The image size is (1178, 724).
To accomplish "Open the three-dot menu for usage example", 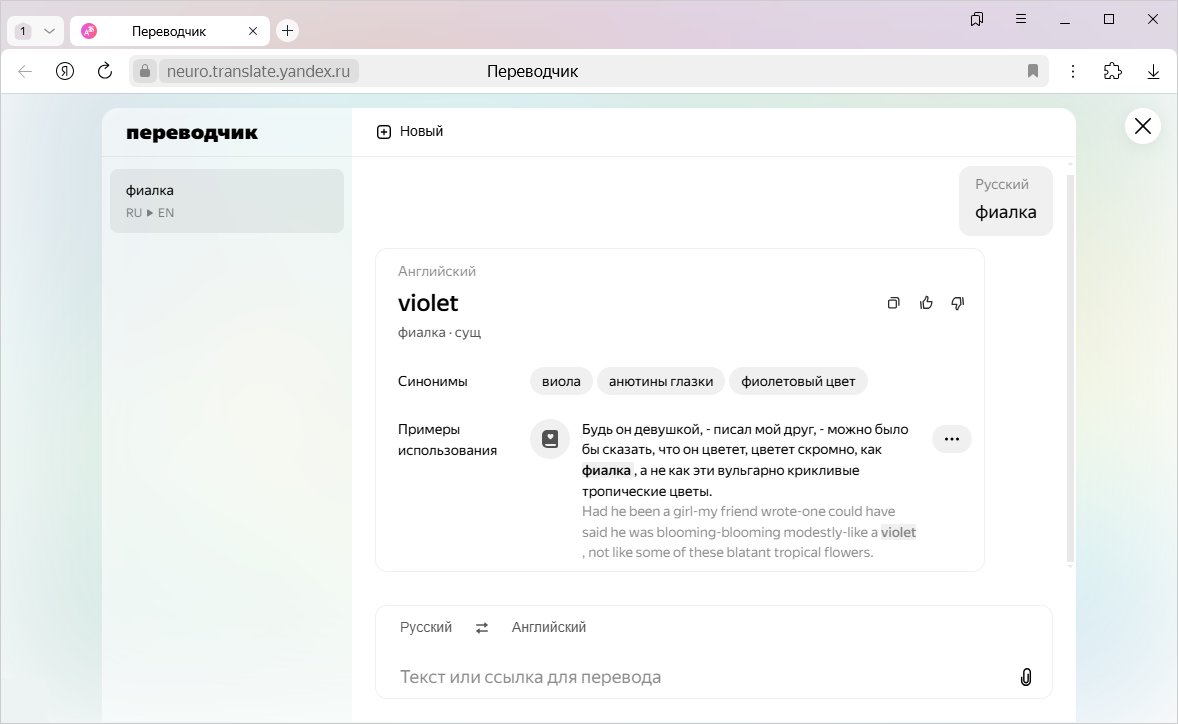I will click(951, 439).
